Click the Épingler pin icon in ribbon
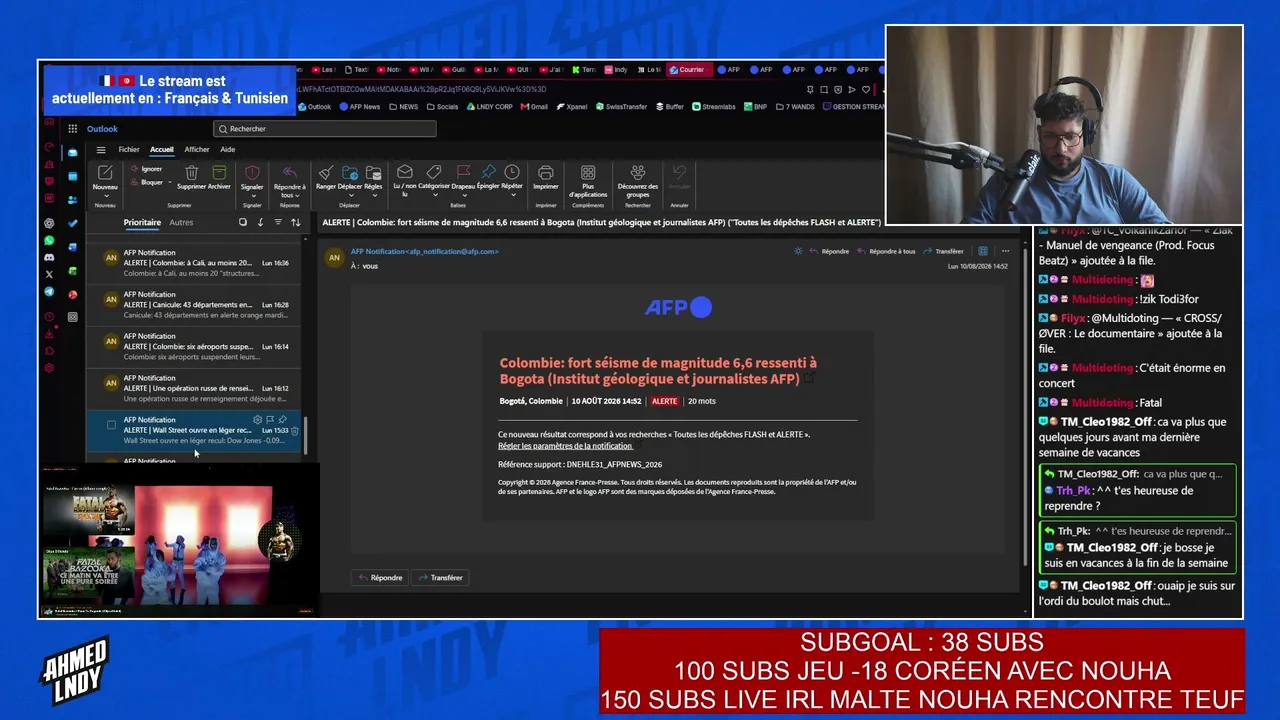 [x=488, y=173]
